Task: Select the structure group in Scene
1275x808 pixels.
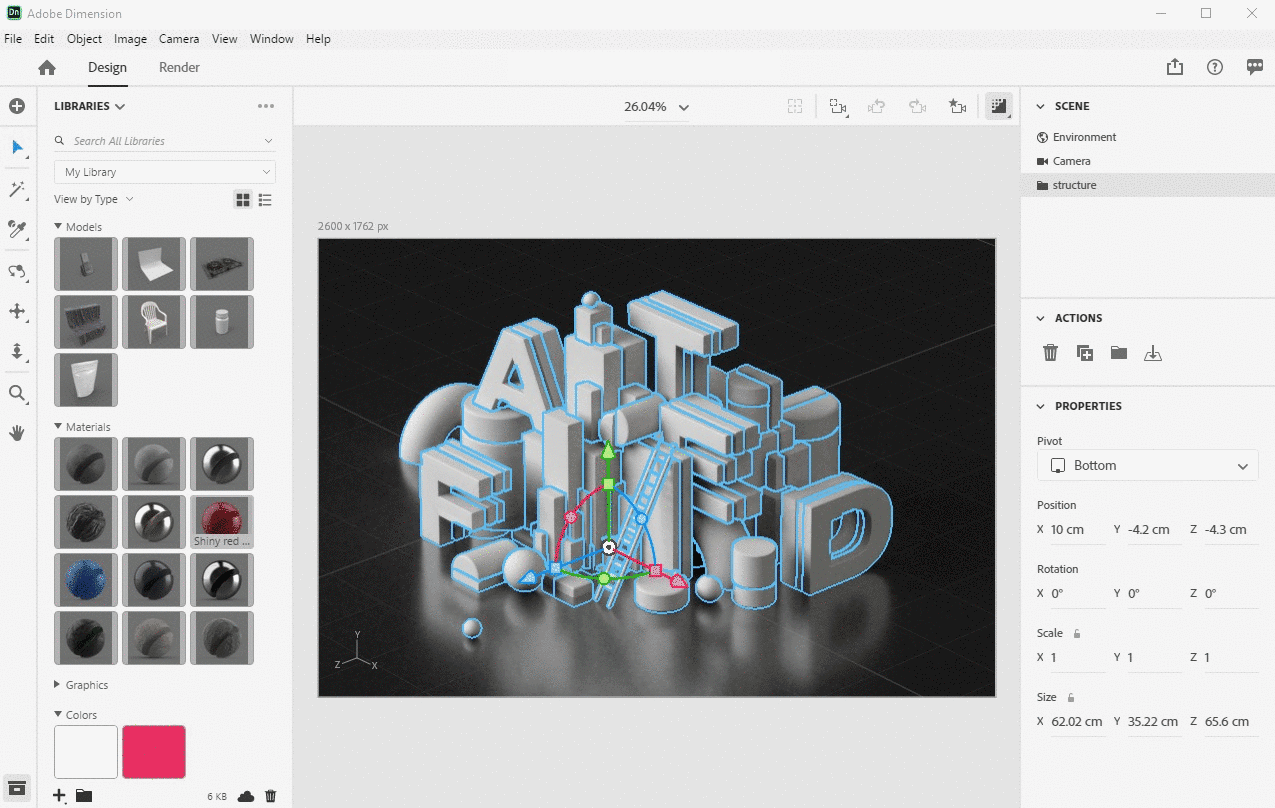Action: 1148,185
